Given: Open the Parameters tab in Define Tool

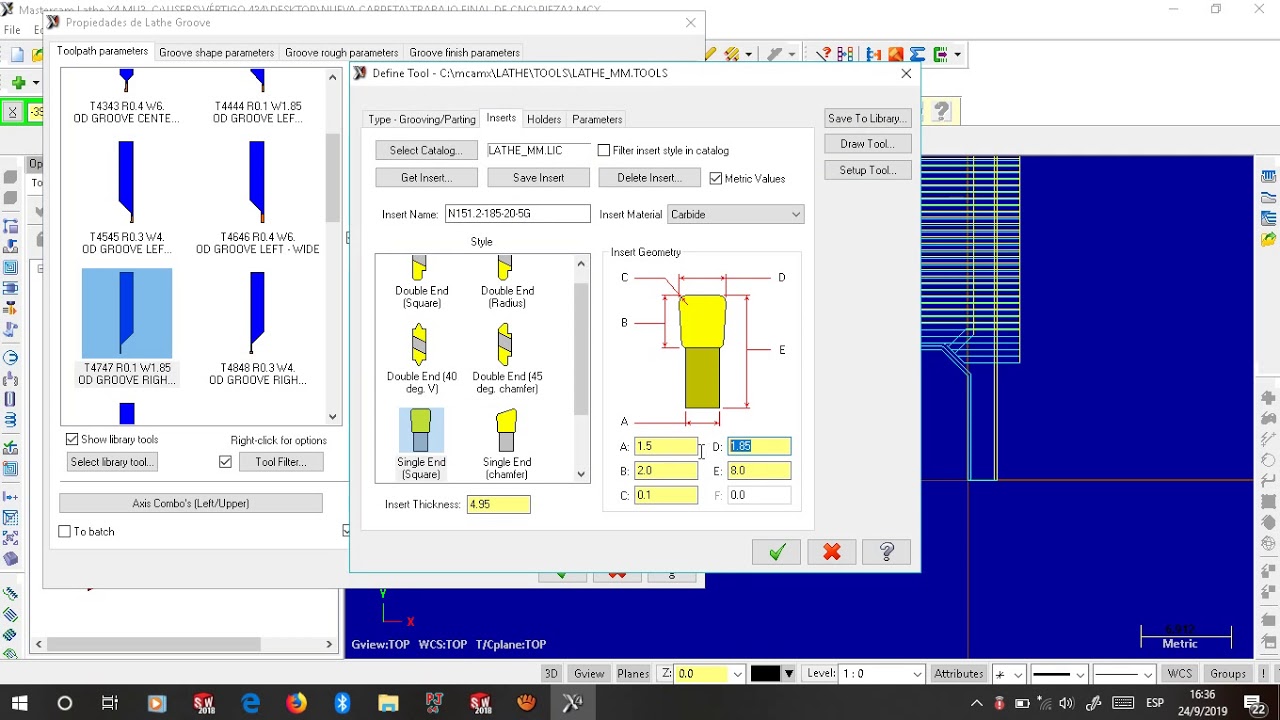Looking at the screenshot, I should click(x=597, y=119).
